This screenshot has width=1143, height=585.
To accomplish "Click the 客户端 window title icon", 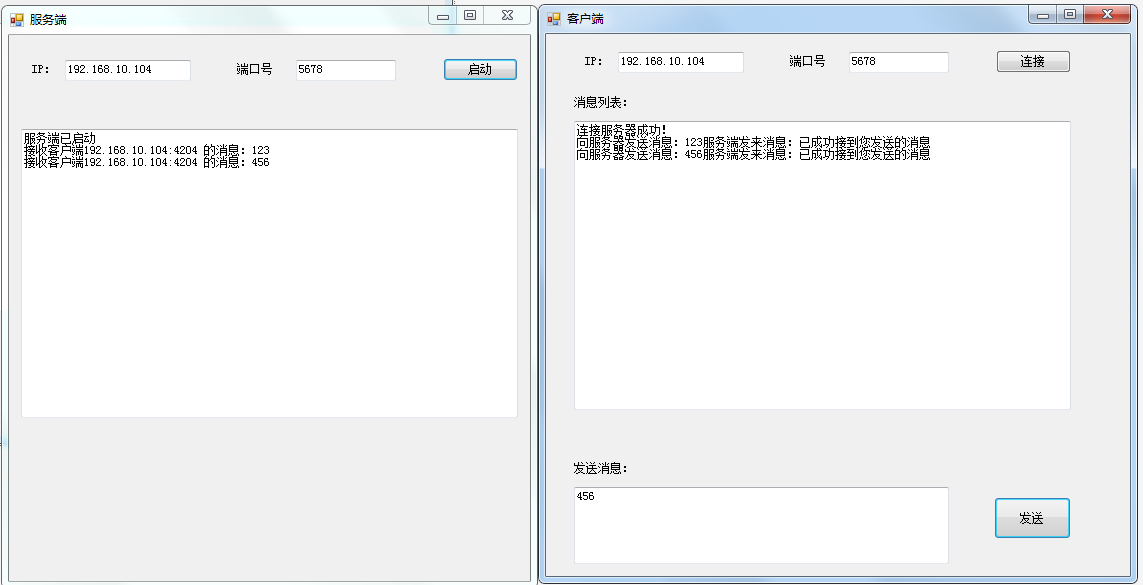I will click(554, 19).
